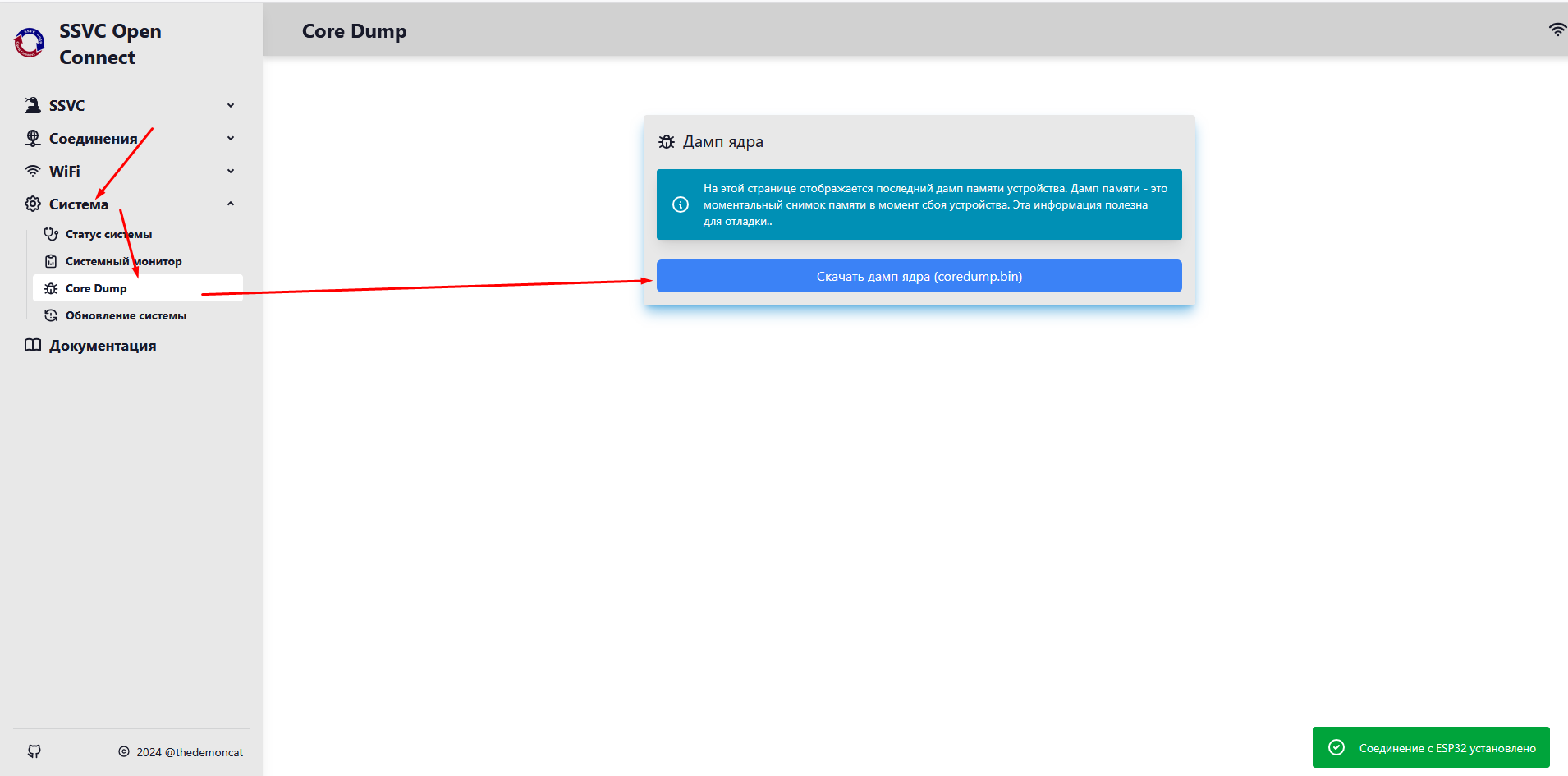
Task: Click the WiFi status icon in header
Action: point(1557,30)
